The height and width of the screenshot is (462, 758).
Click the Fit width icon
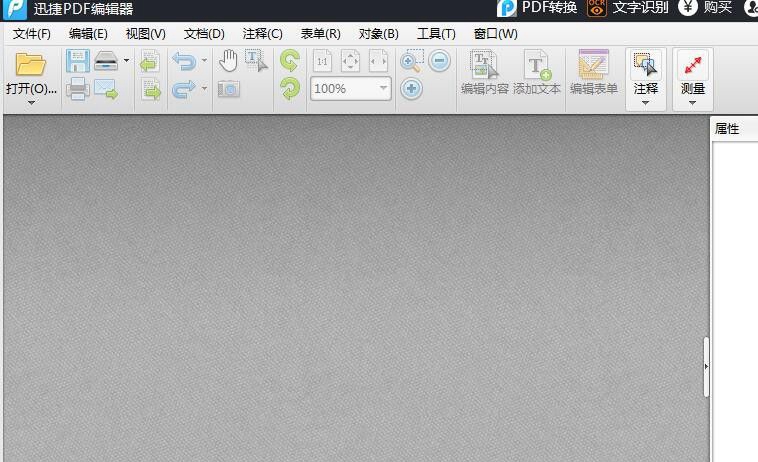coord(379,61)
